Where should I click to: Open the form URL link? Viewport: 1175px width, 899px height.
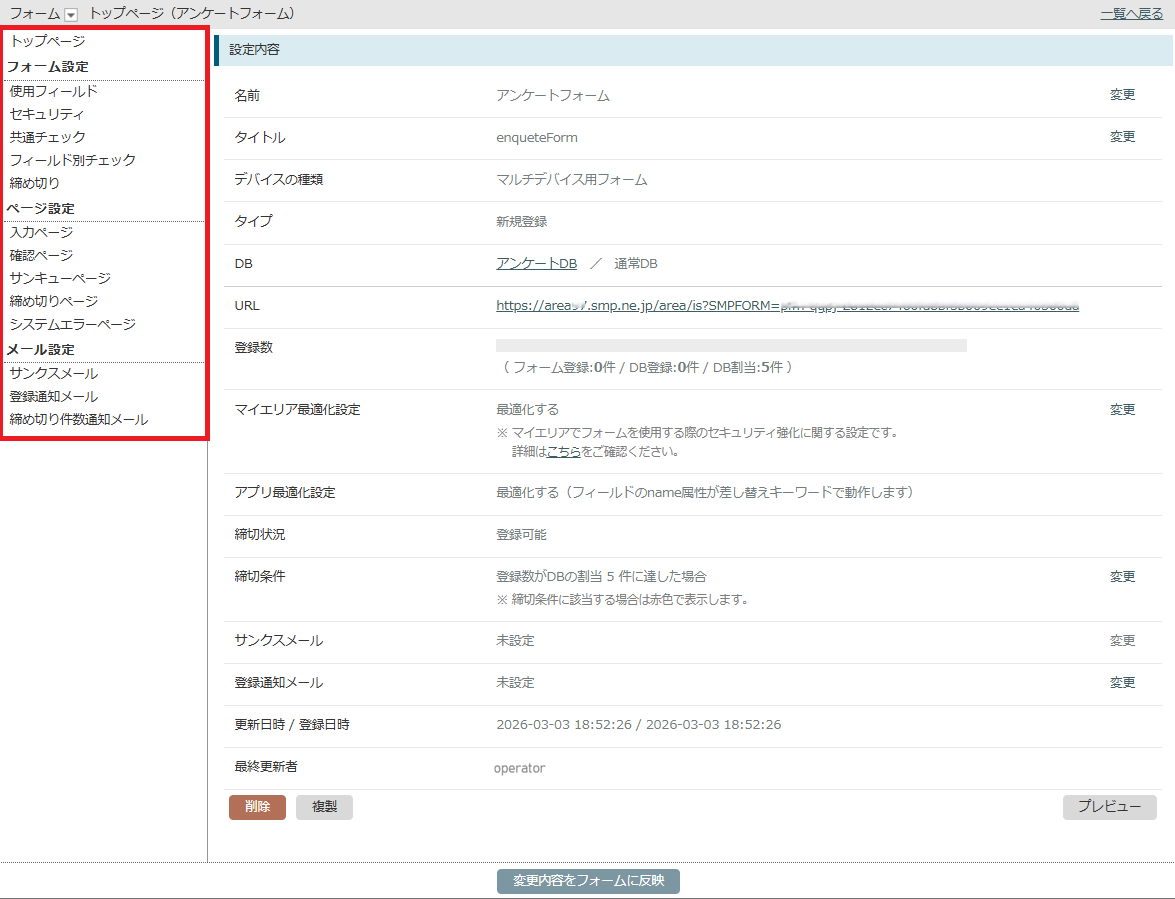(x=787, y=305)
